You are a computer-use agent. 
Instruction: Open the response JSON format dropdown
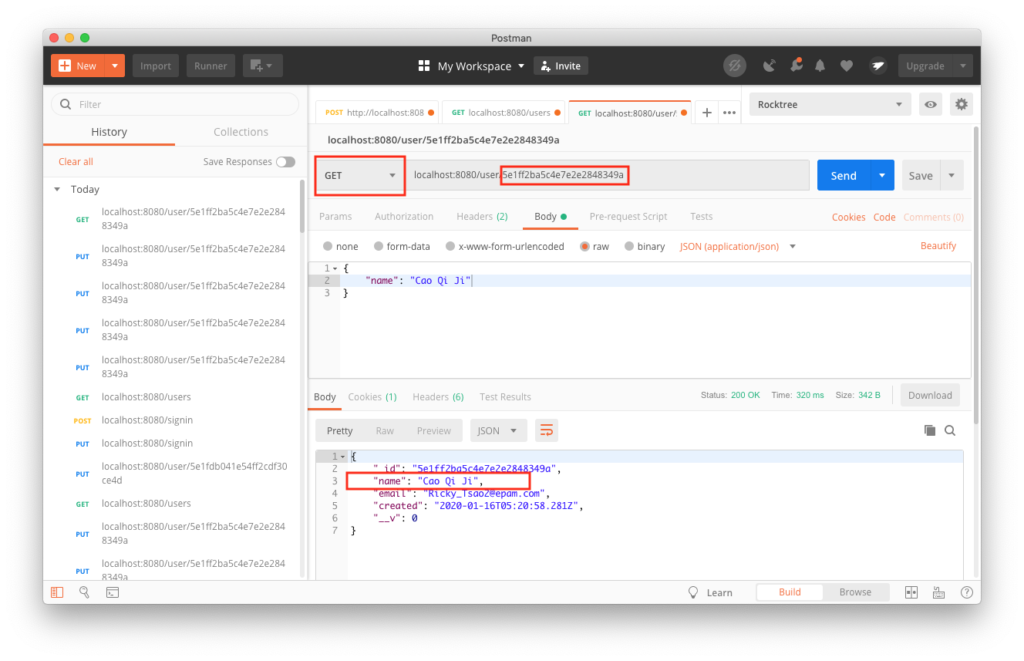click(x=498, y=430)
